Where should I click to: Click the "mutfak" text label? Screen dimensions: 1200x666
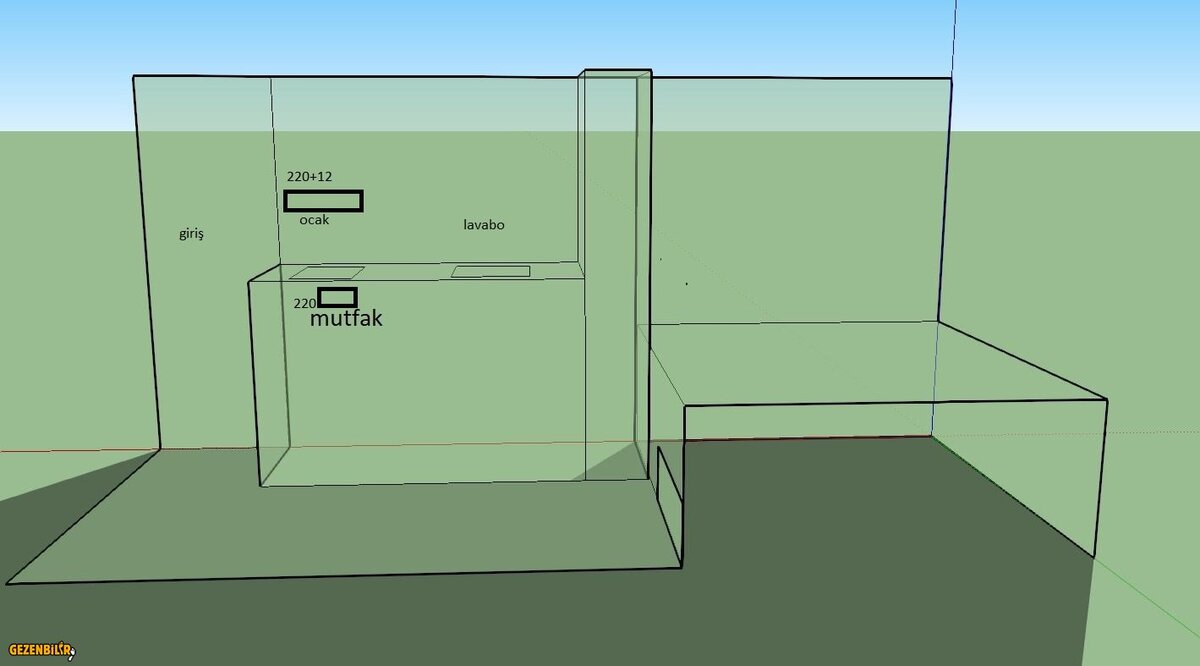tap(345, 319)
